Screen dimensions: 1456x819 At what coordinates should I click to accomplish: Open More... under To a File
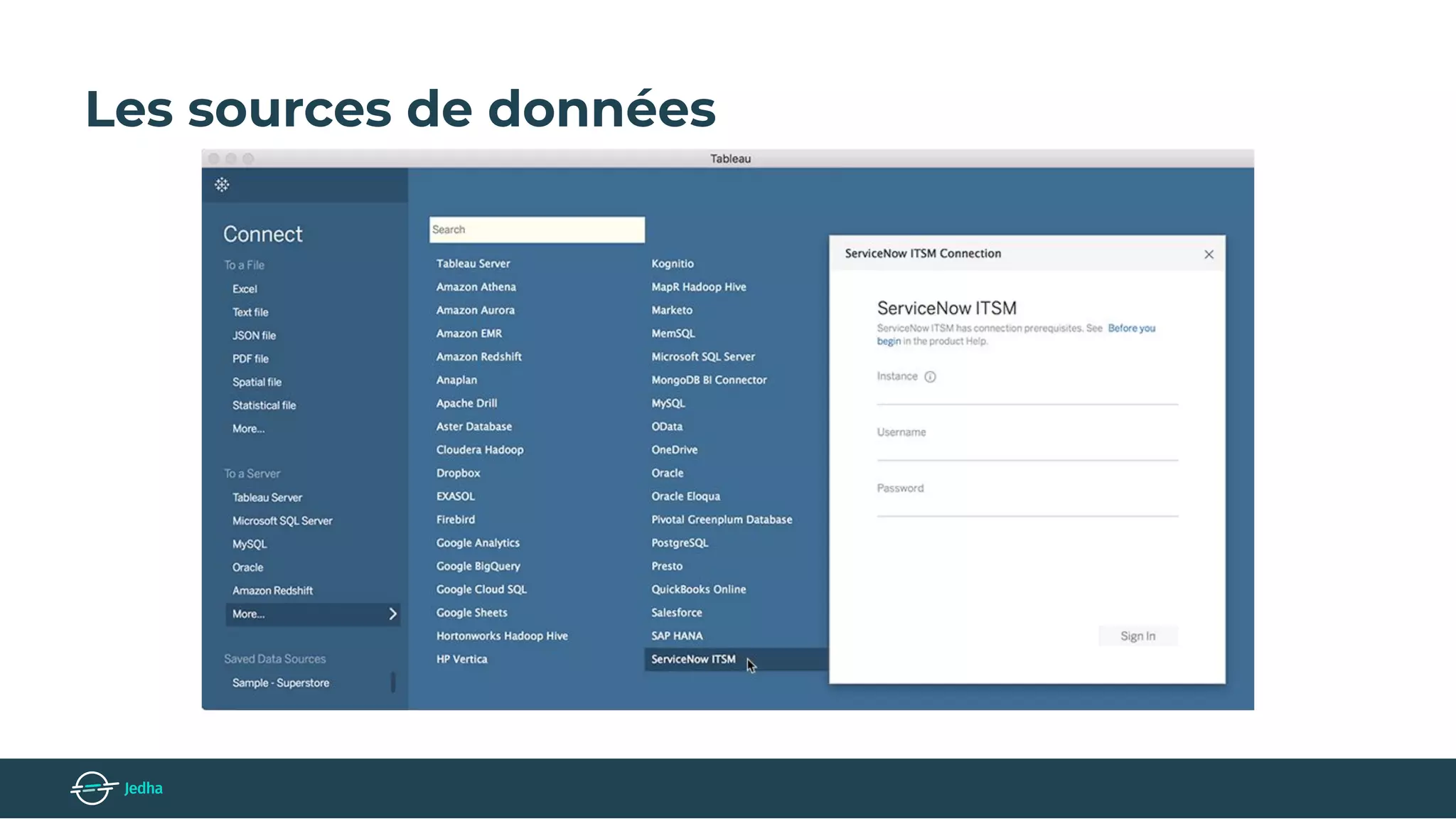pos(248,429)
